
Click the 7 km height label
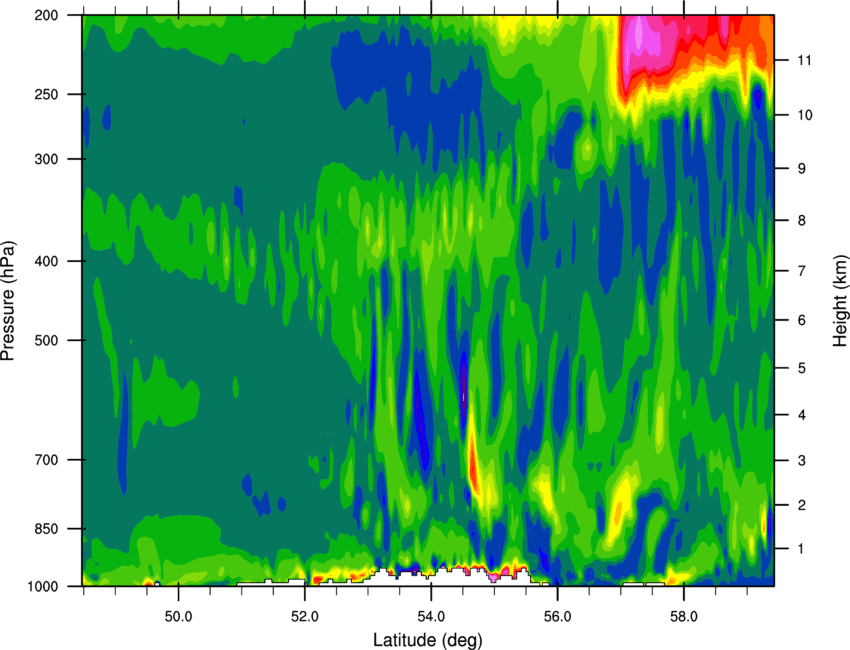[x=802, y=271]
